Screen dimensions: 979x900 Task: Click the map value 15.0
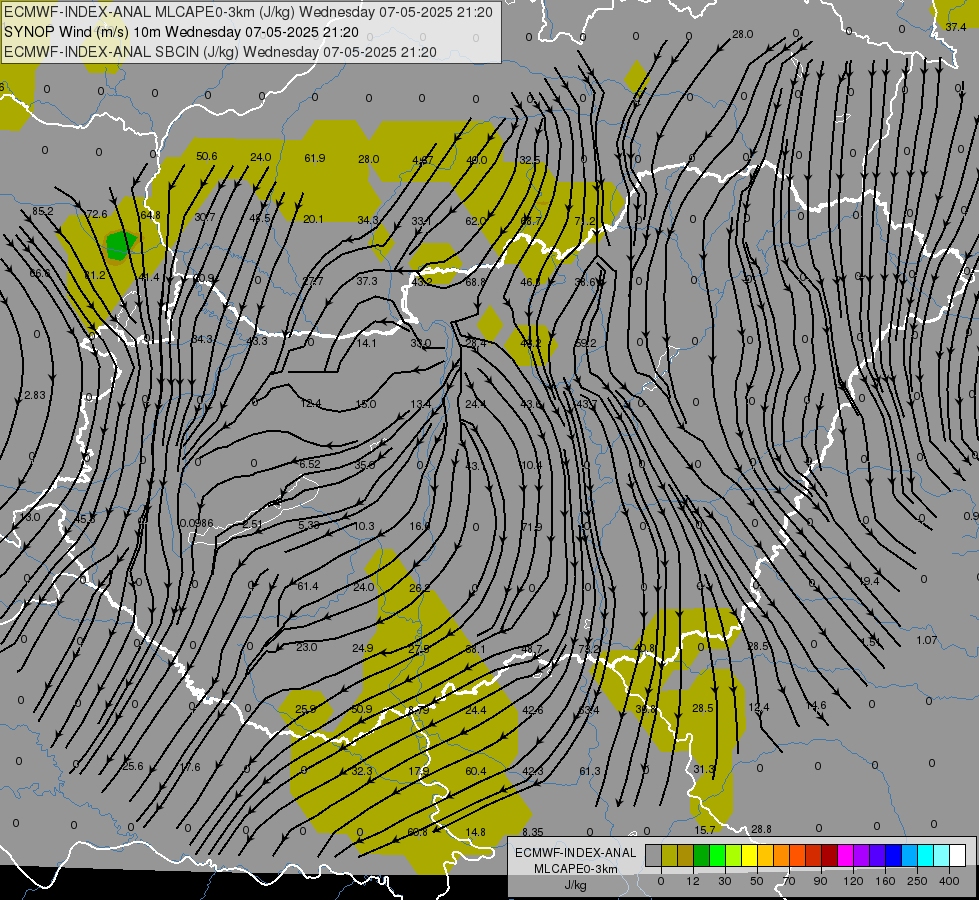click(366, 404)
